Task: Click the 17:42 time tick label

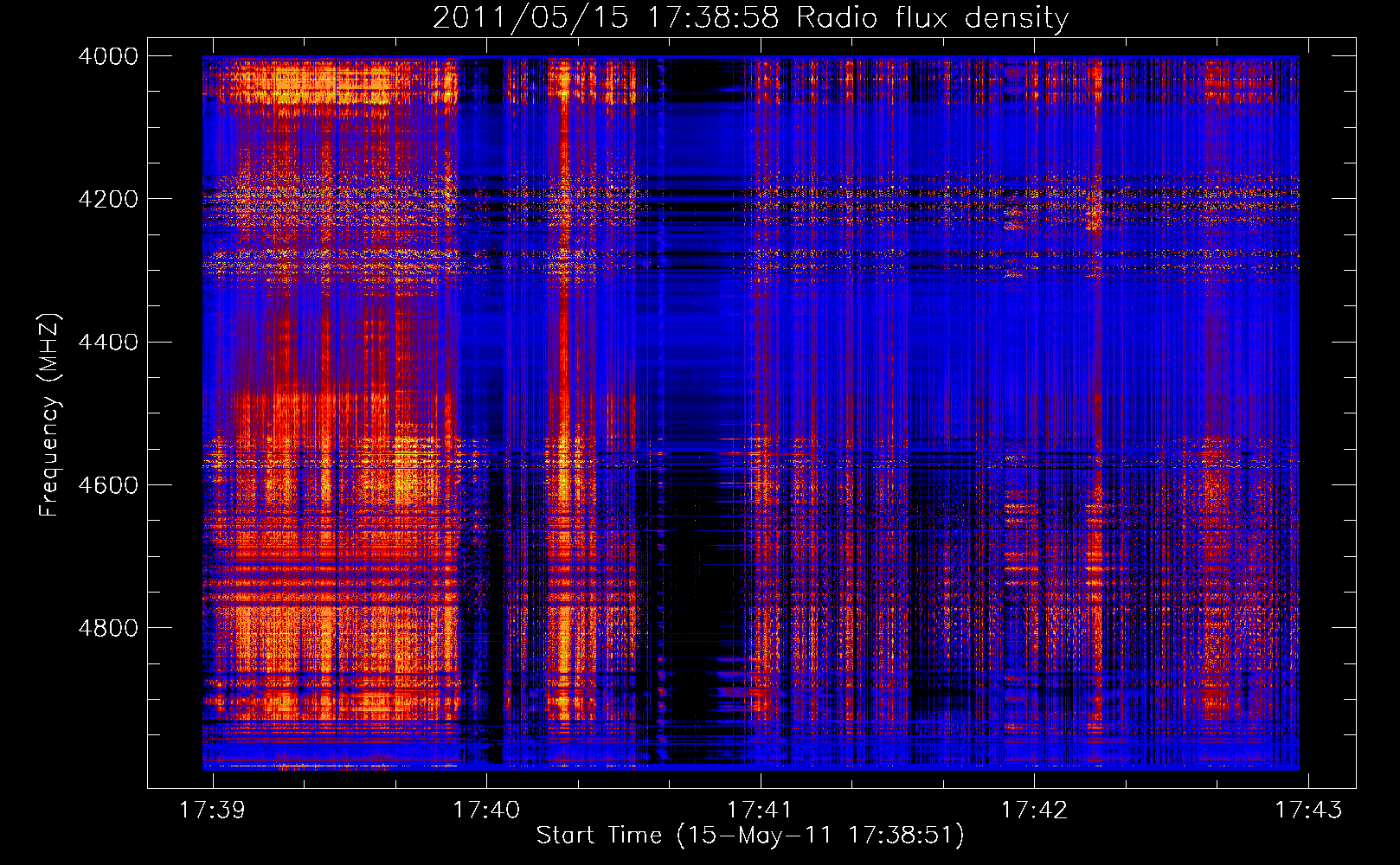Action: tap(1034, 810)
